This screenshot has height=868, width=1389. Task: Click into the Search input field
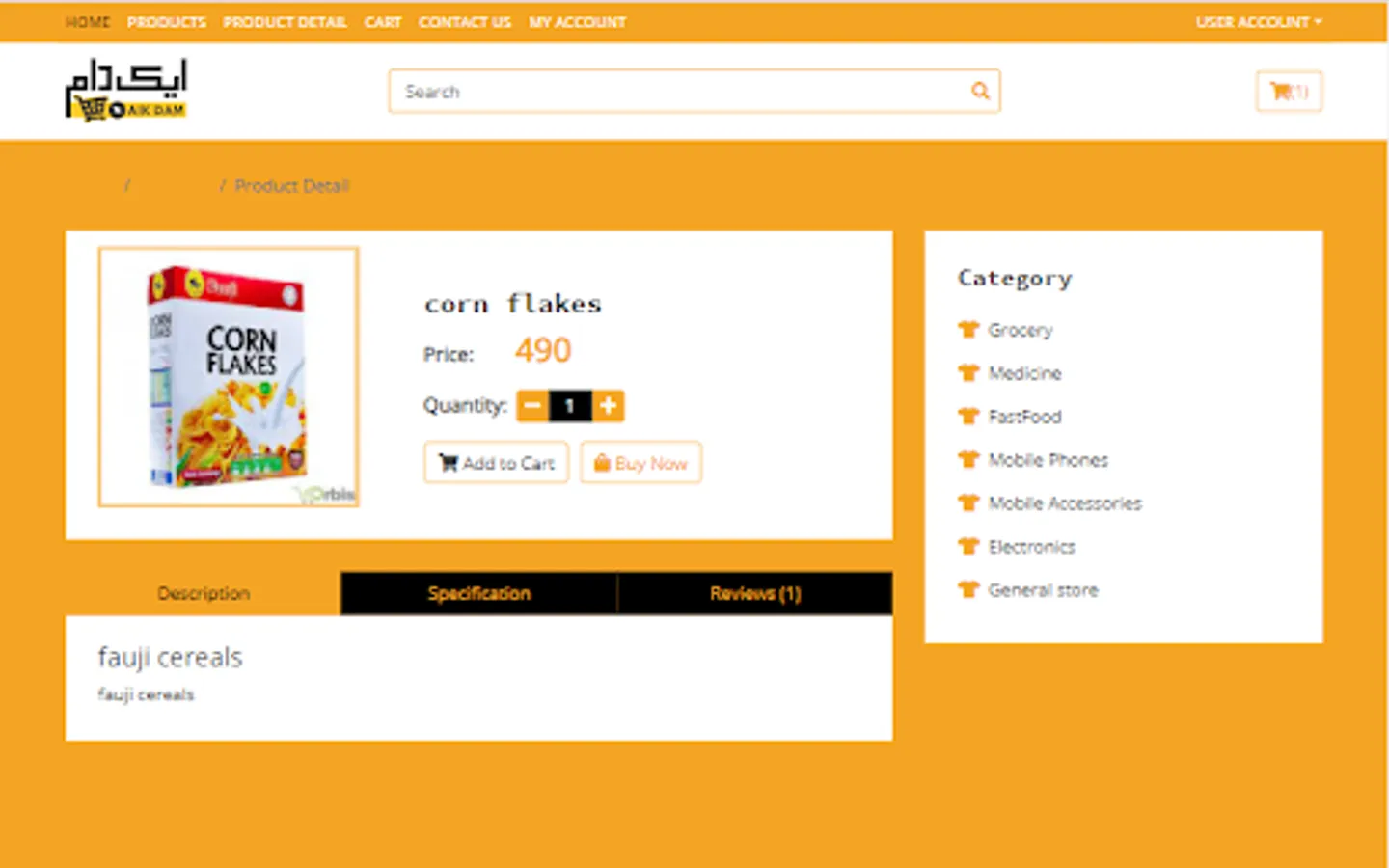[x=680, y=91]
